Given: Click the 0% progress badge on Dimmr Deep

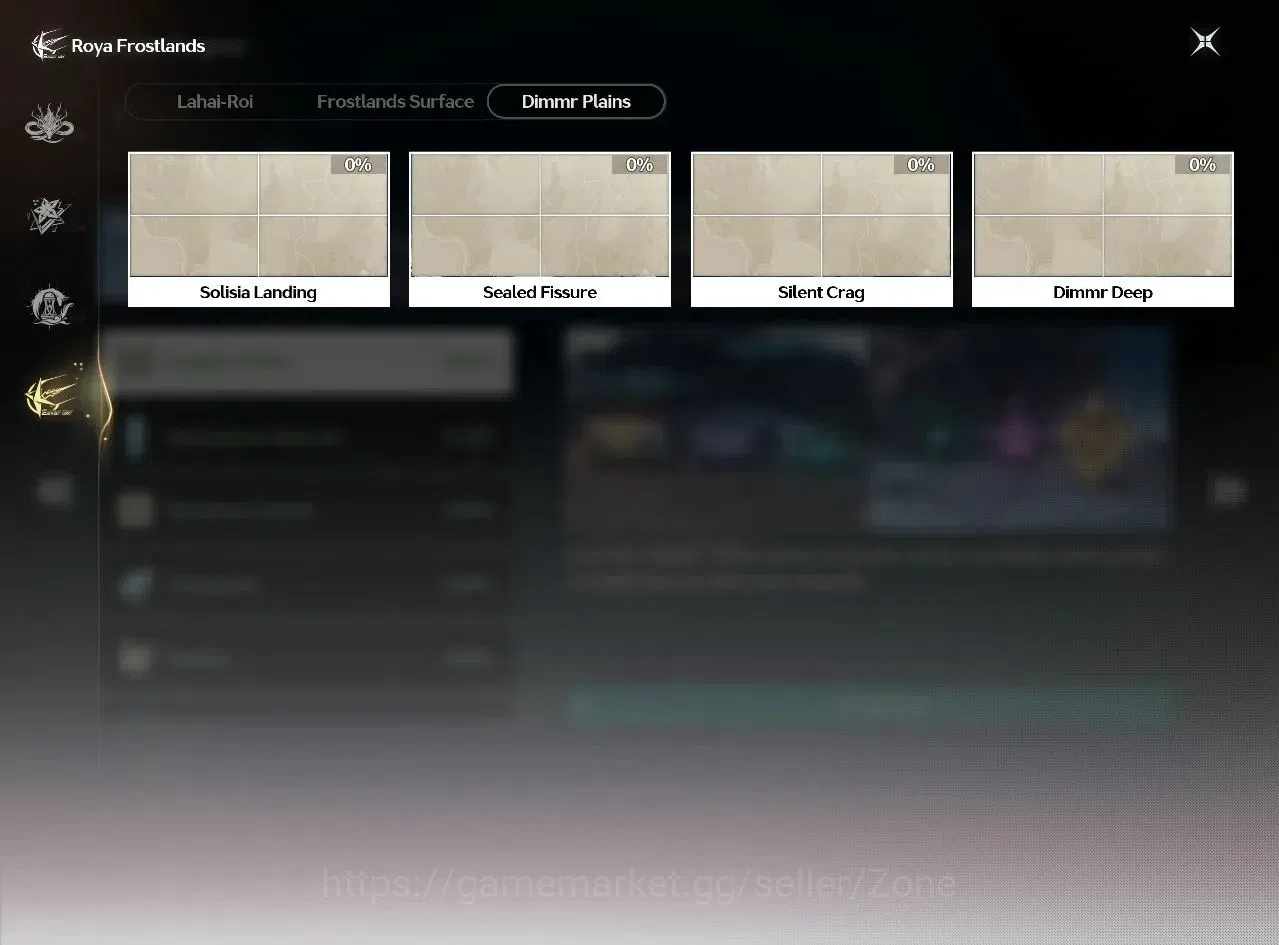Looking at the screenshot, I should (1202, 165).
